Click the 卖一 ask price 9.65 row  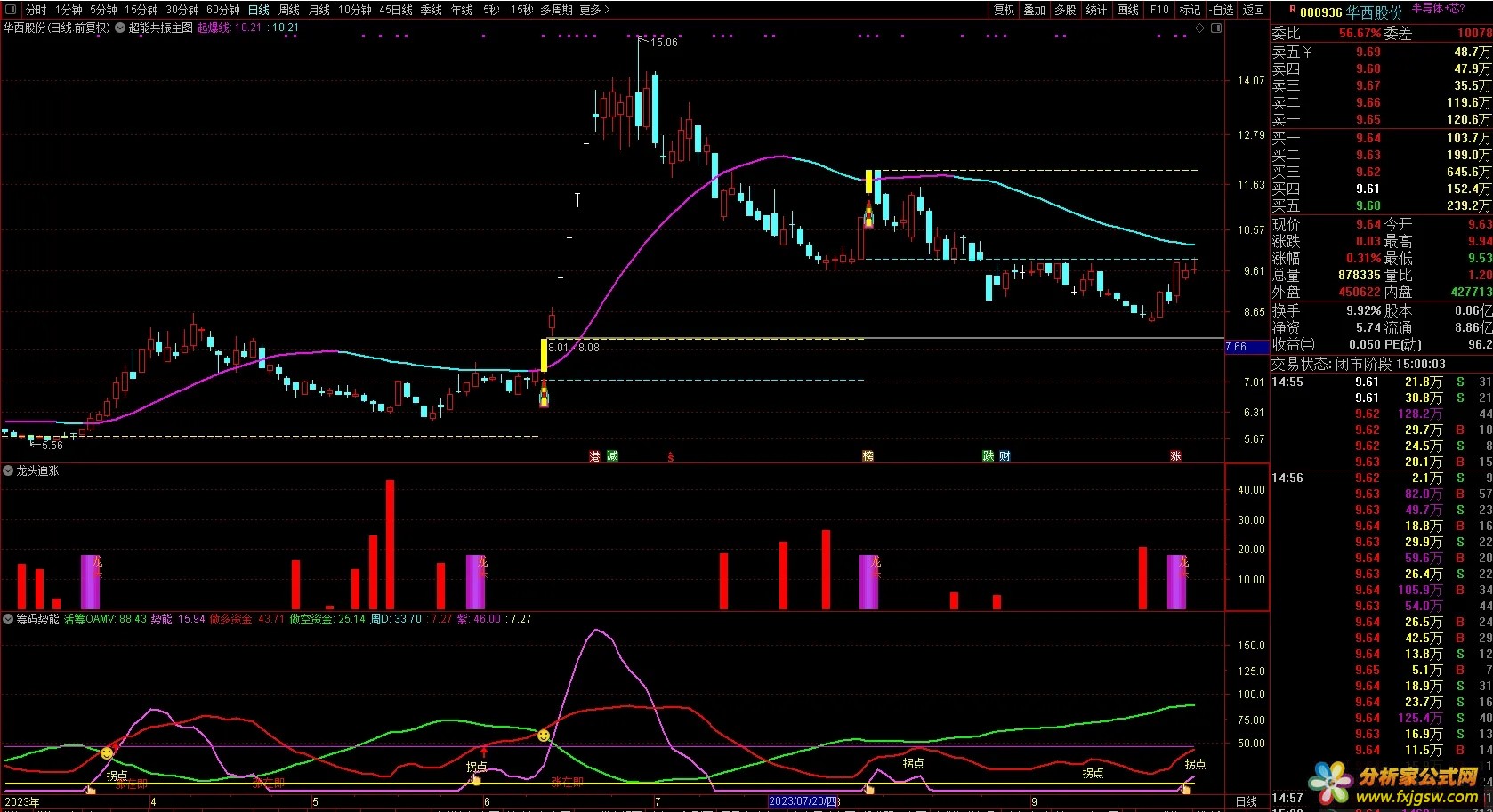tap(1382, 119)
